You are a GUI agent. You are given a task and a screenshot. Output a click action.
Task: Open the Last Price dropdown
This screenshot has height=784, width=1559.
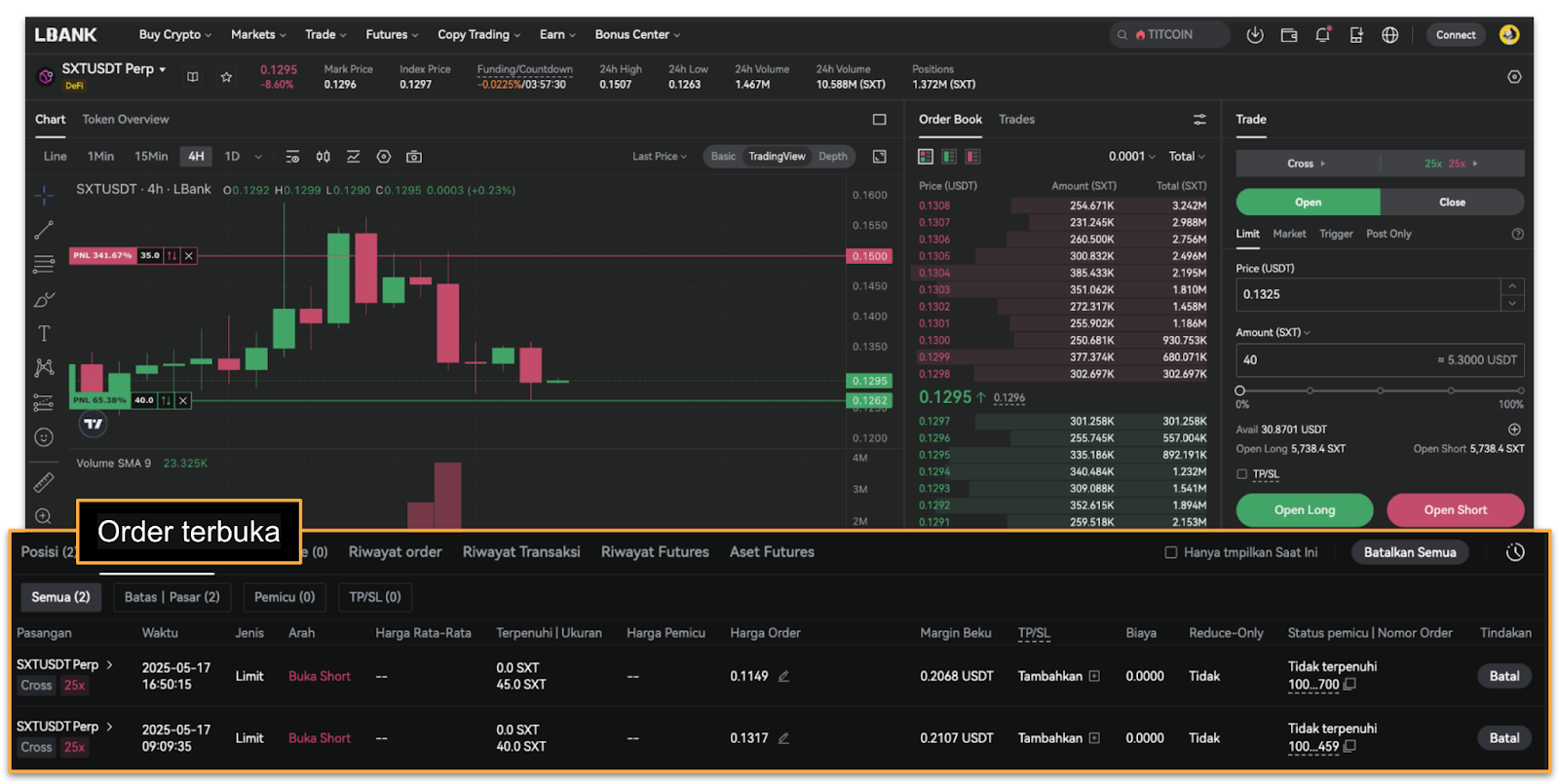tap(660, 157)
